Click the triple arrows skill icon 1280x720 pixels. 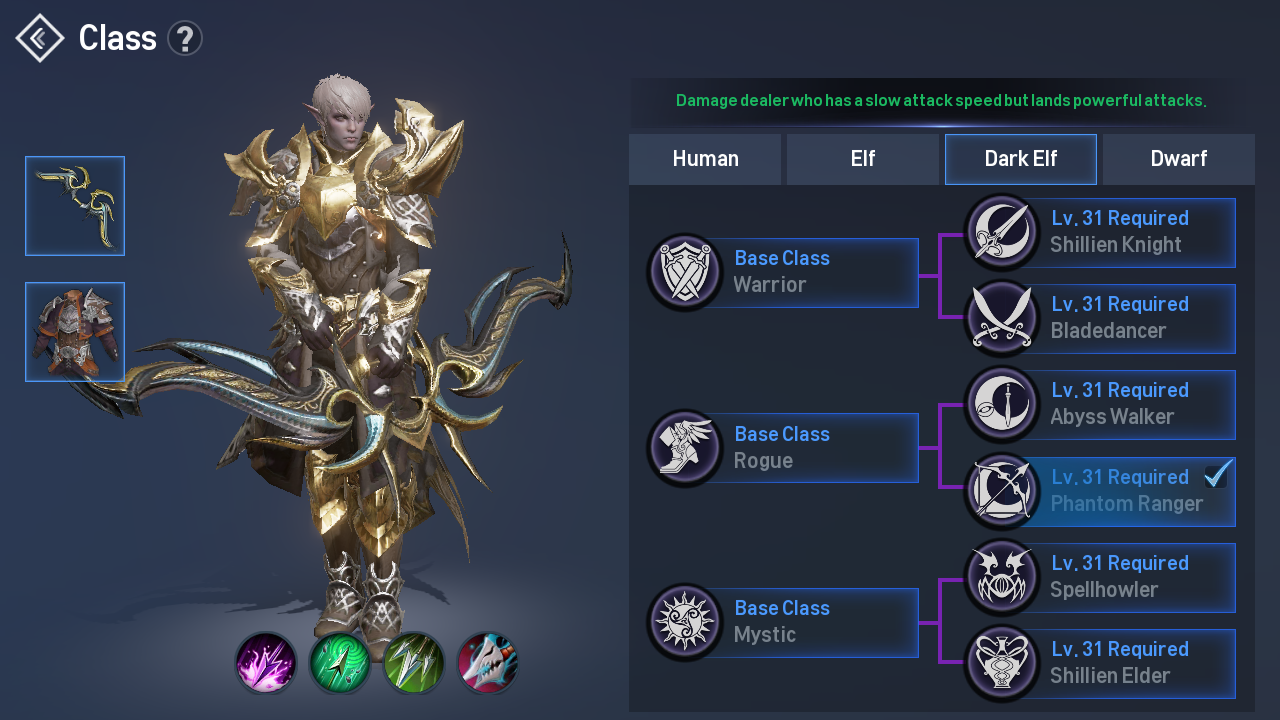414,662
